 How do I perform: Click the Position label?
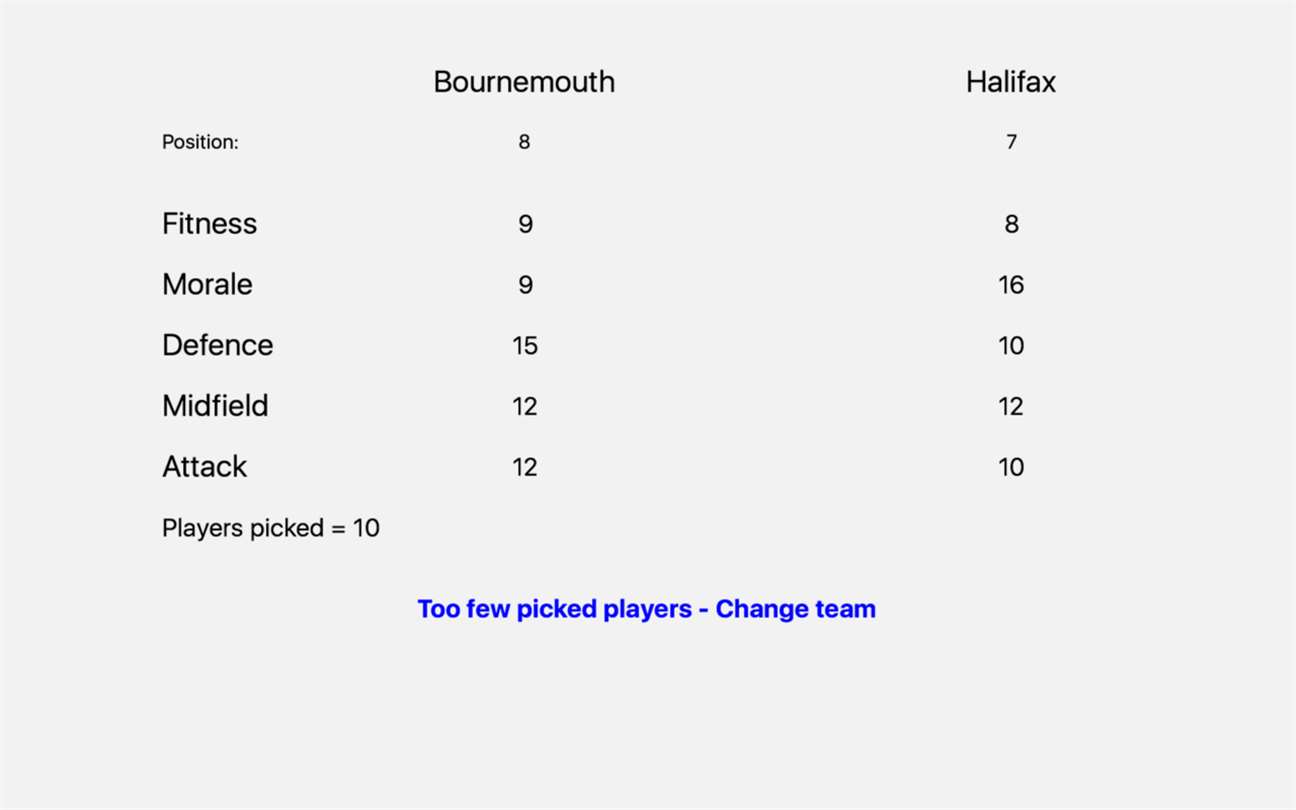(x=200, y=142)
